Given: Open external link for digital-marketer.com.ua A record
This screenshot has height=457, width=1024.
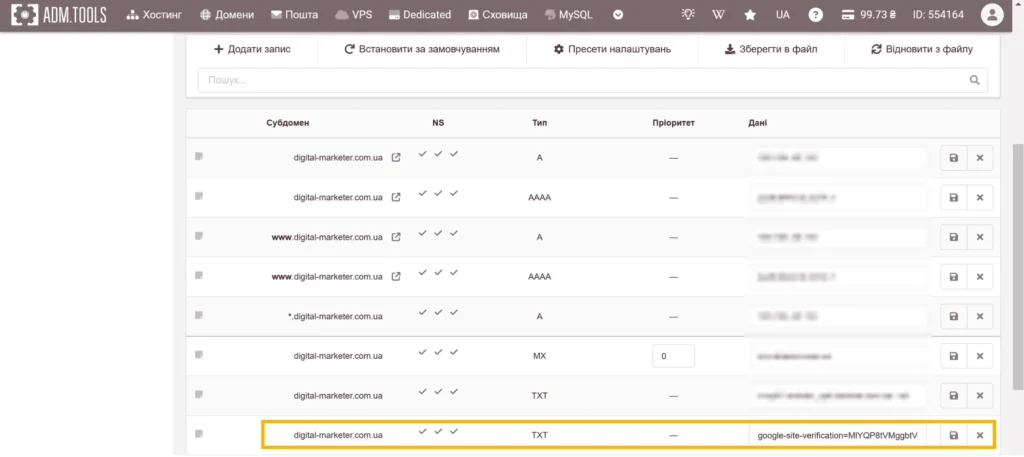Looking at the screenshot, I should (396, 157).
